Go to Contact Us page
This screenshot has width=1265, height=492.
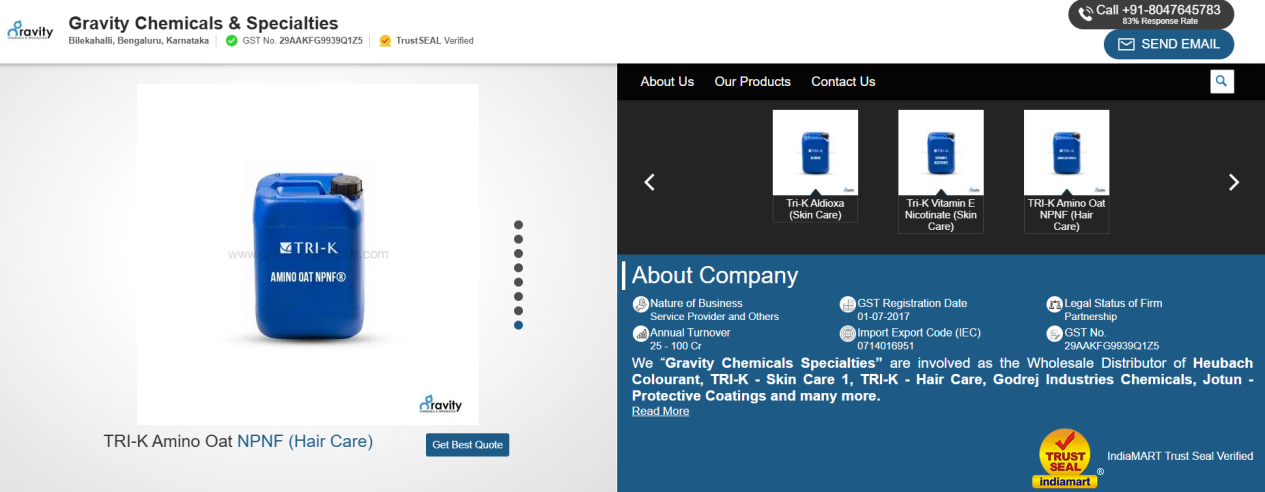click(843, 81)
